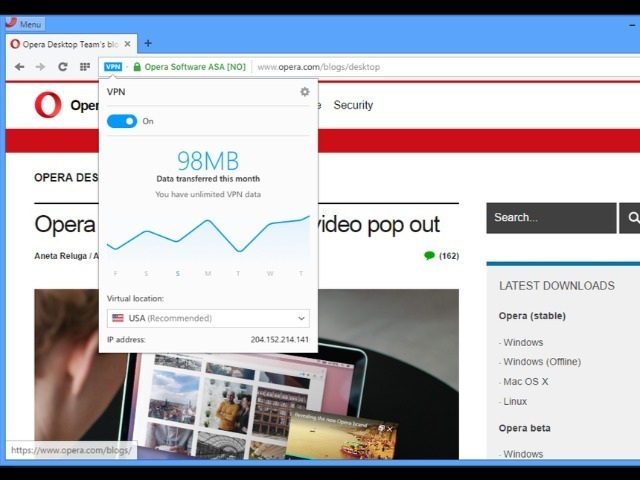Click the green comments bubble icon
The width and height of the screenshot is (640, 480).
click(x=429, y=256)
